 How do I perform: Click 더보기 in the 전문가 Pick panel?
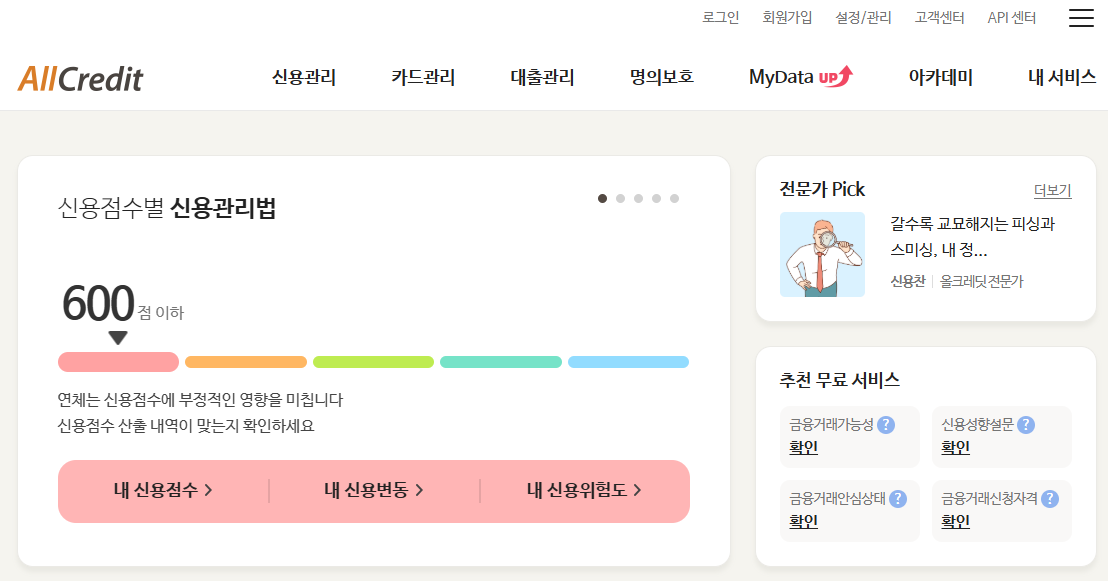point(1052,190)
